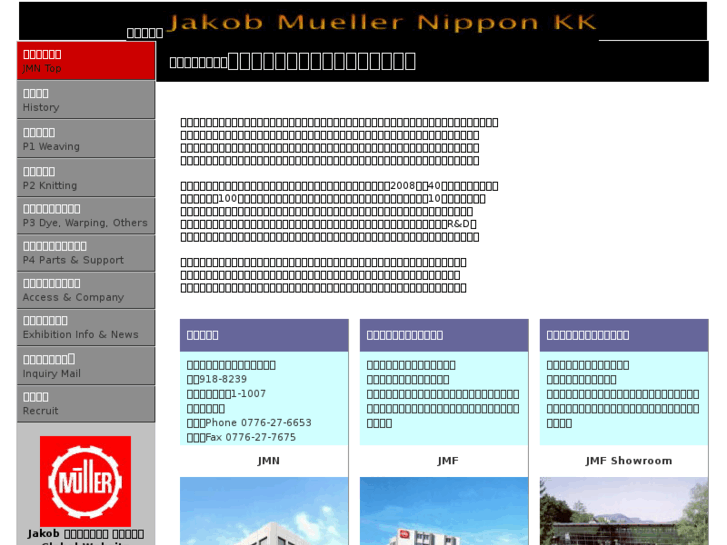
Task: Click the JMN caption text
Action: 268,461
